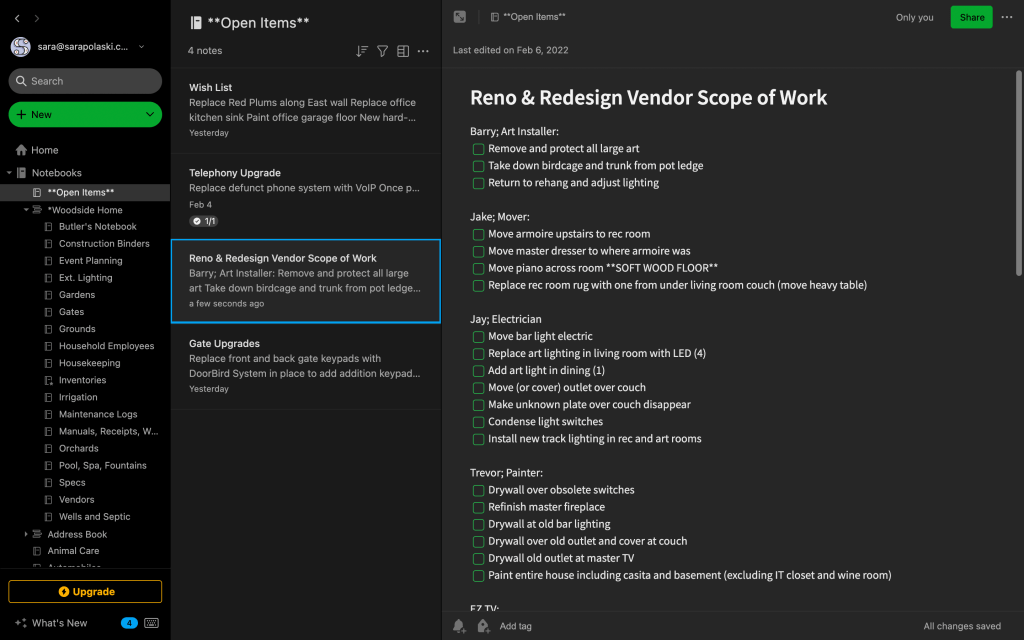Check 'Remove and protect all large art'
1024x640 pixels.
point(479,149)
